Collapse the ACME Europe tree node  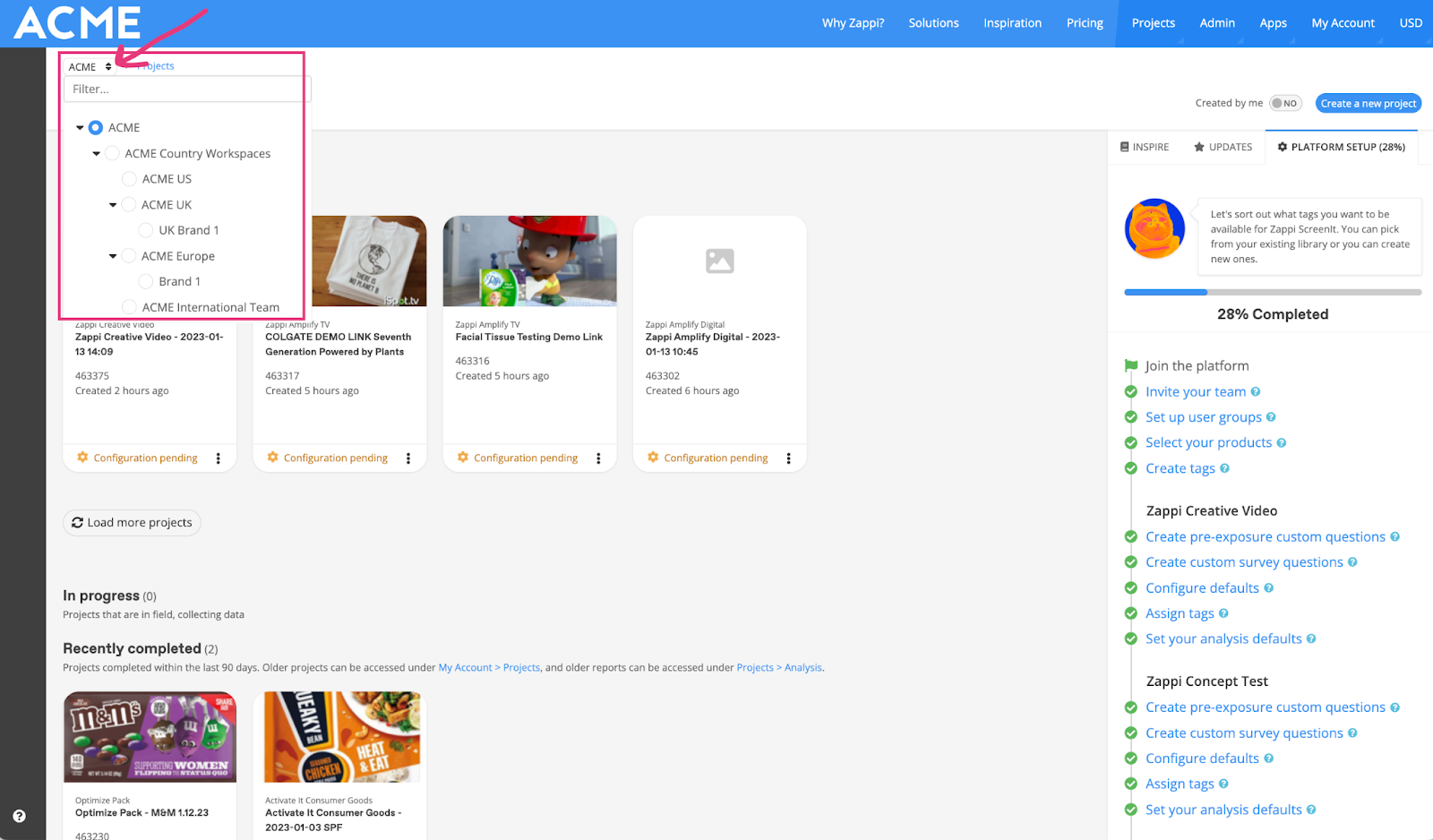(x=113, y=256)
